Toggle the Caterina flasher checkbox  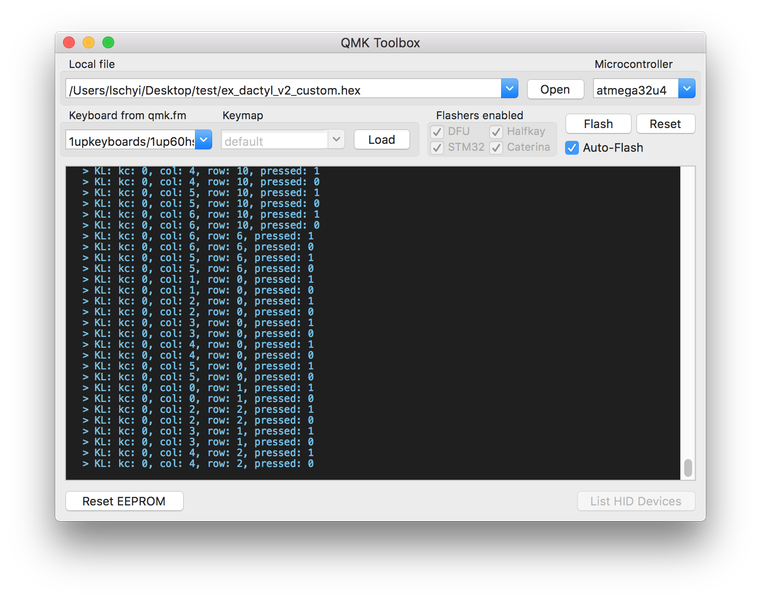coord(496,147)
